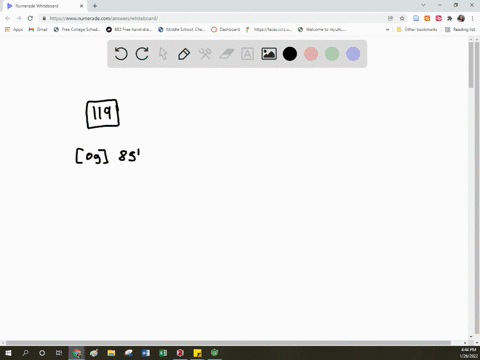Open the Other bookmarks folder
480x360 pixels.
(x=417, y=29)
